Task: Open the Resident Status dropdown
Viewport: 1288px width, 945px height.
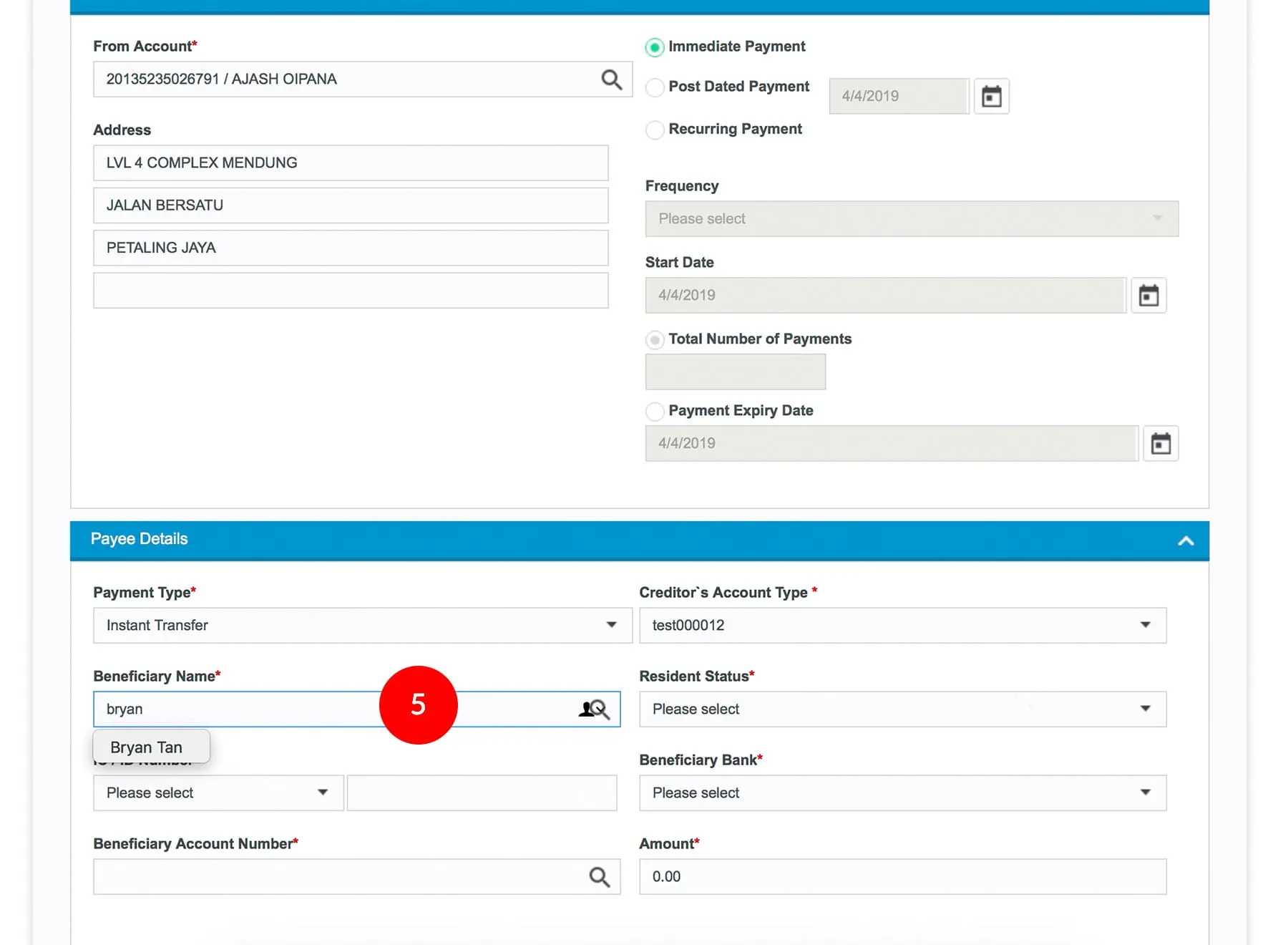Action: pos(902,709)
